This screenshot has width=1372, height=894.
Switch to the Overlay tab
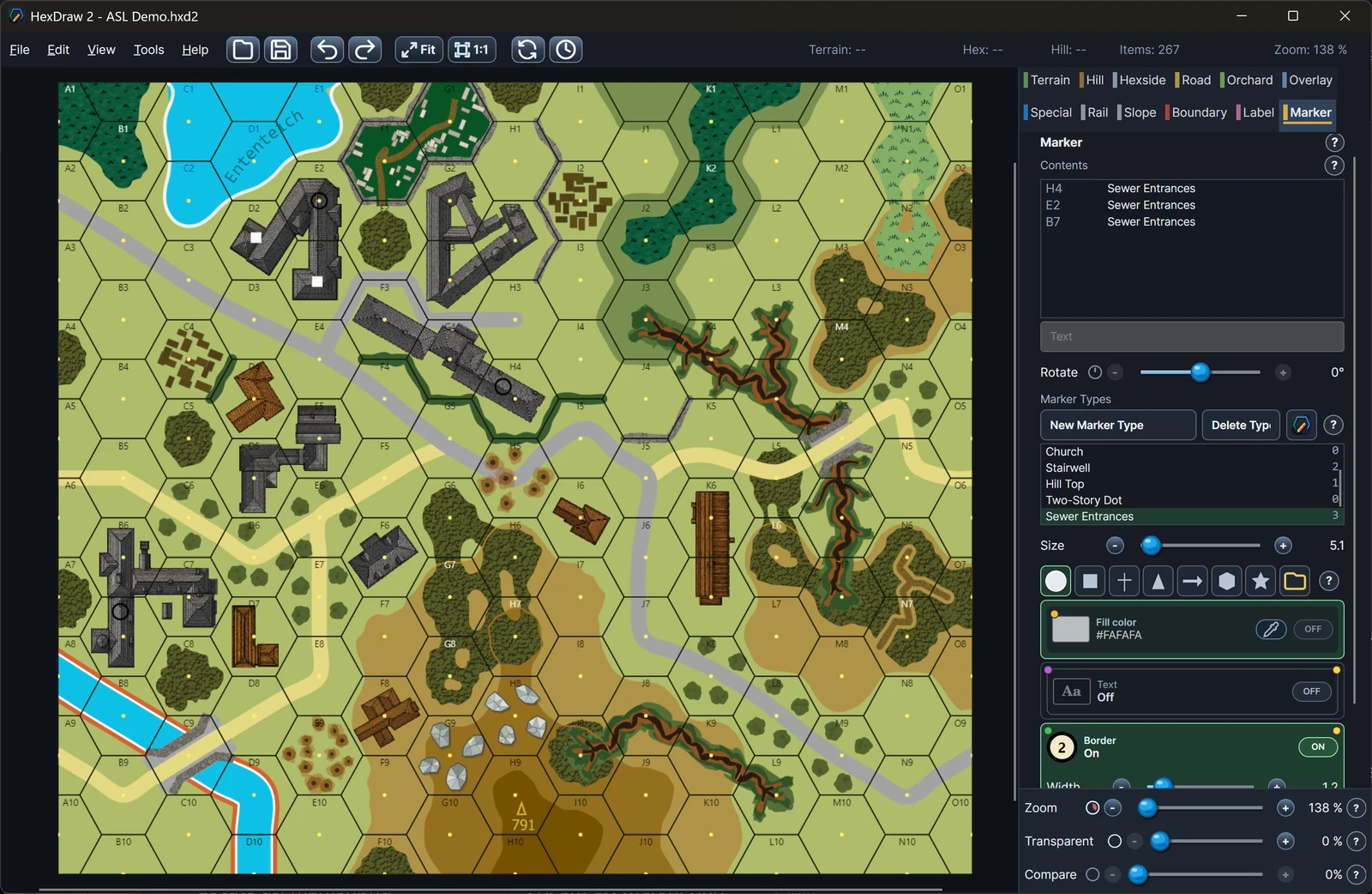coord(1309,80)
